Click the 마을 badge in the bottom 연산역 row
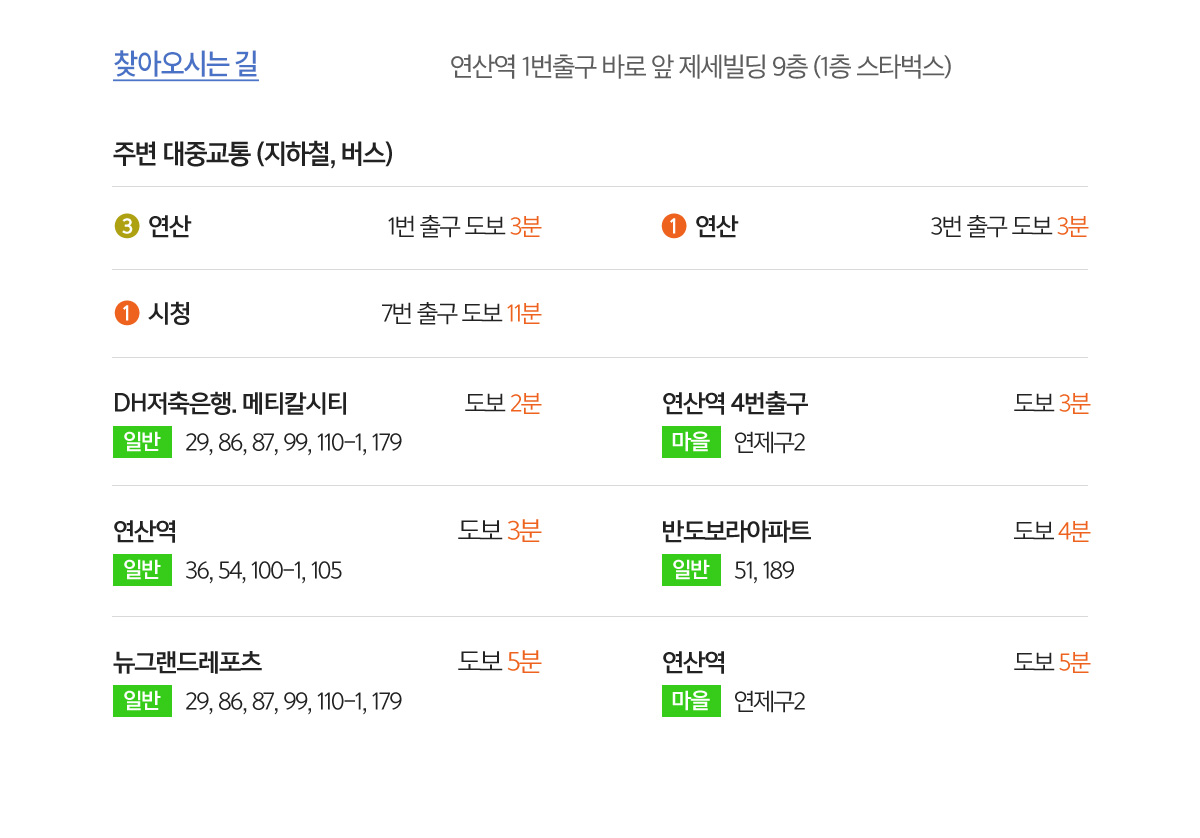This screenshot has width=1200, height=838. (691, 701)
